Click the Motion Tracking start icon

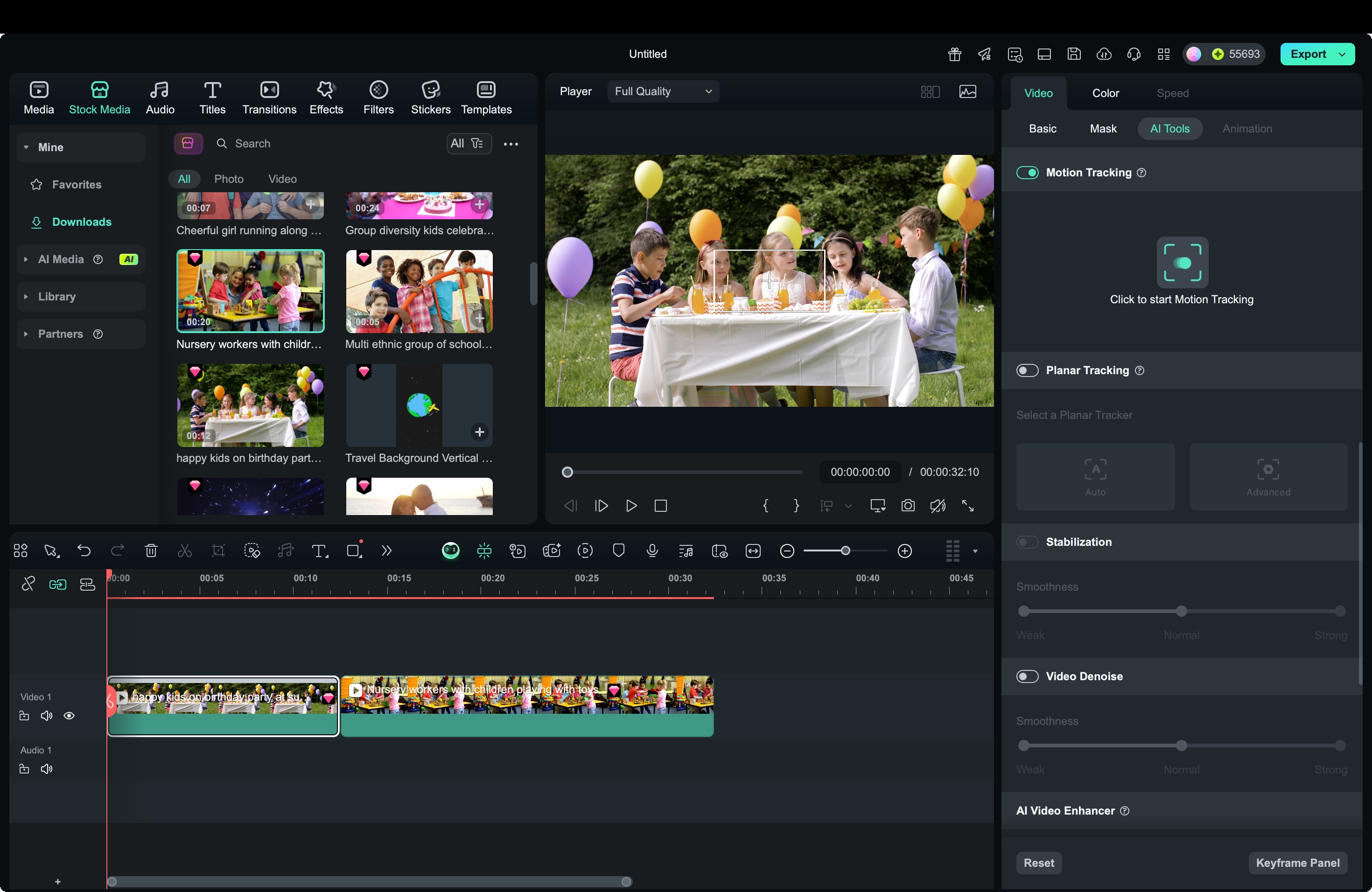(1183, 263)
